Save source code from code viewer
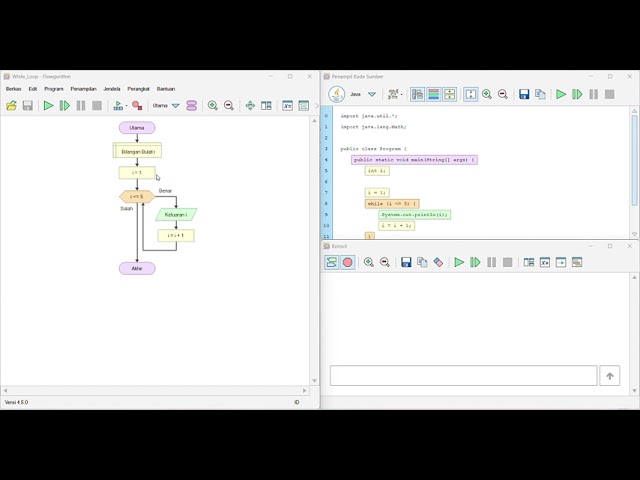This screenshot has height=480, width=640. [x=524, y=94]
